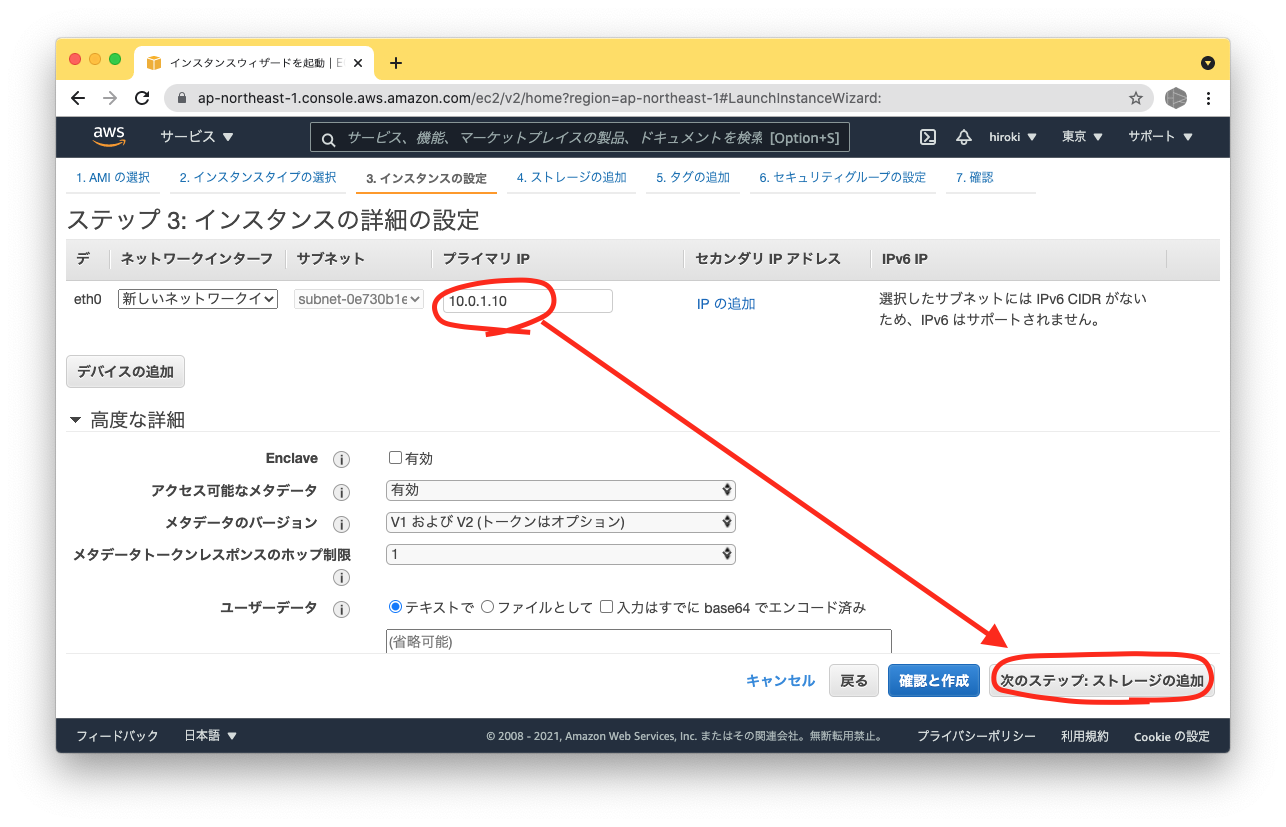The width and height of the screenshot is (1286, 827).
Task: Open the サービス menu
Action: click(x=195, y=136)
